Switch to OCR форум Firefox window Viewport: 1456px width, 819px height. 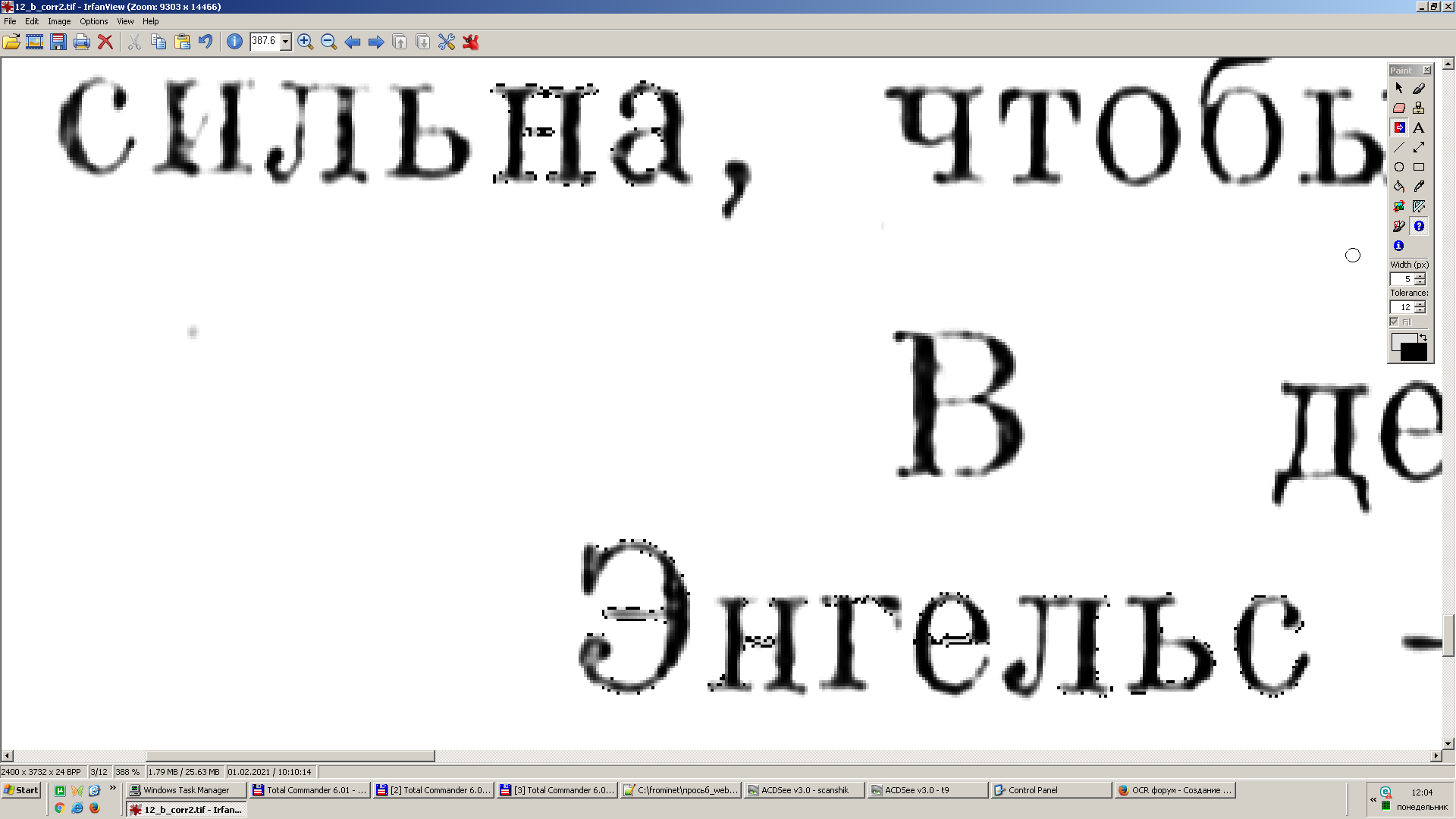(x=1175, y=790)
